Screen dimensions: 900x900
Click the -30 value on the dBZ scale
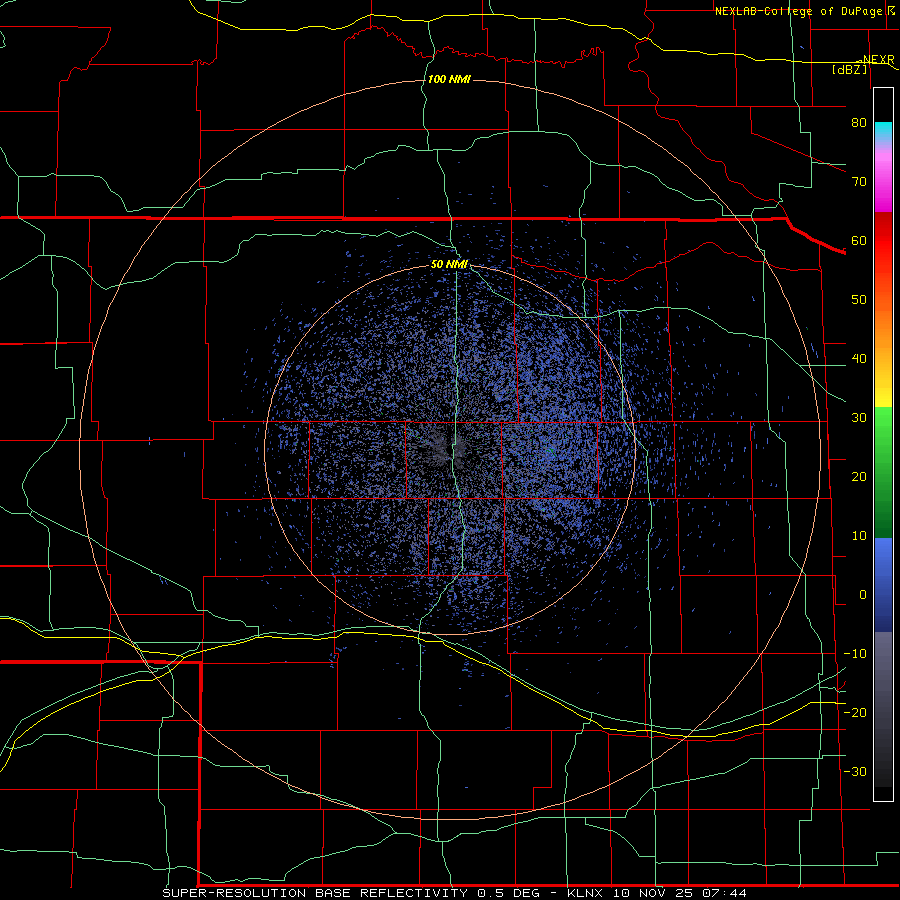855,771
